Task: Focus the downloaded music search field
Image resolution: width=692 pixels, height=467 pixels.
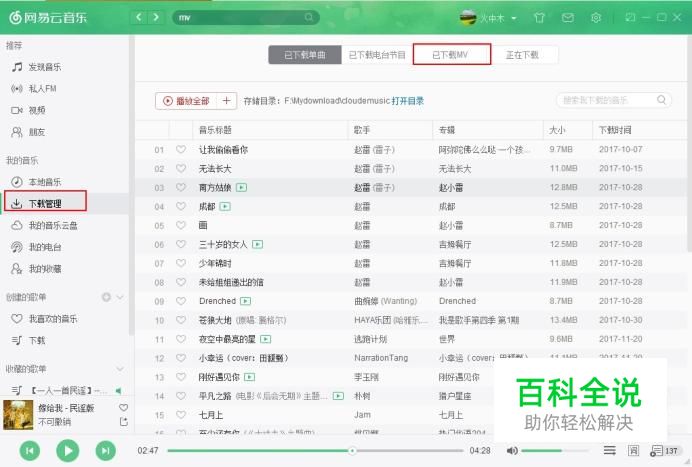Action: point(613,101)
